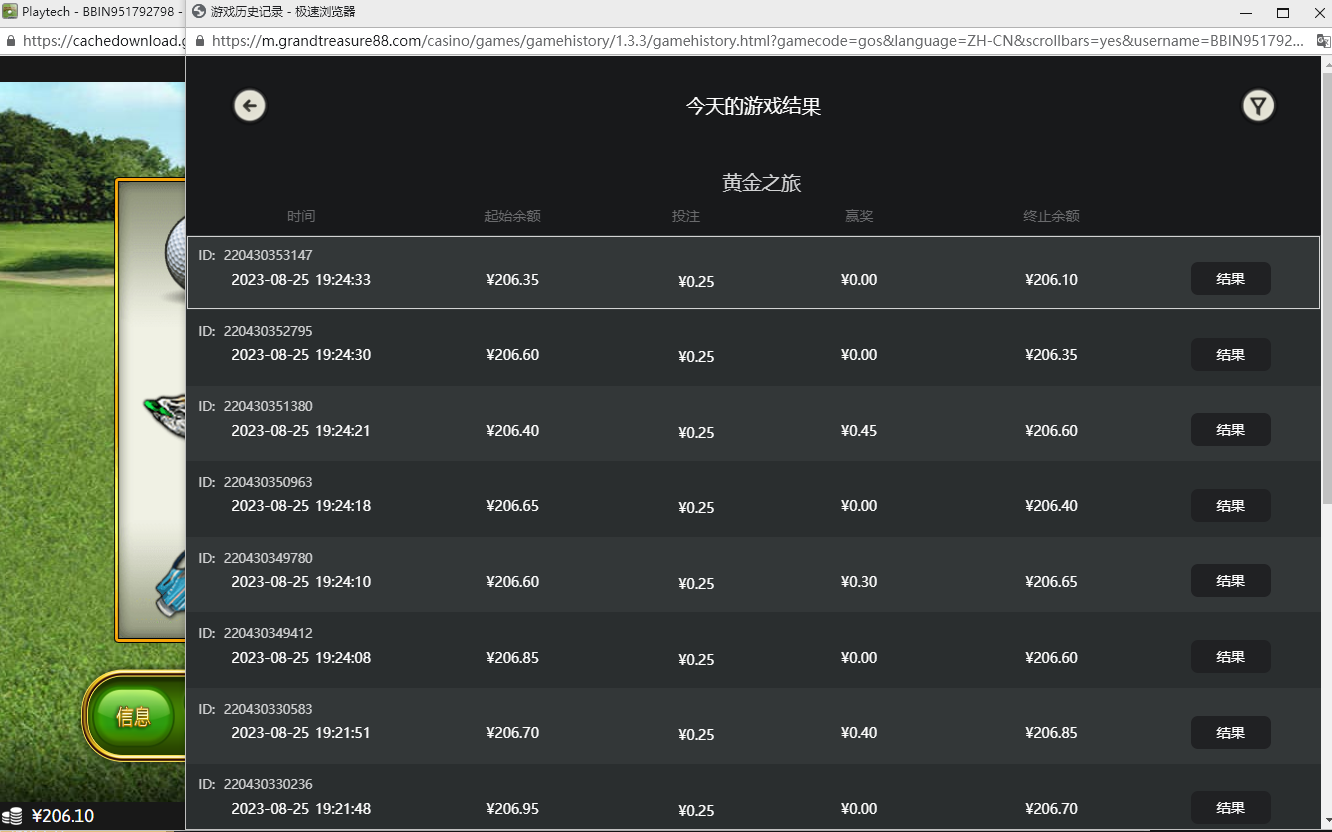Image resolution: width=1332 pixels, height=832 pixels.
Task: Open 结果 for round 220430353147
Action: coord(1230,279)
